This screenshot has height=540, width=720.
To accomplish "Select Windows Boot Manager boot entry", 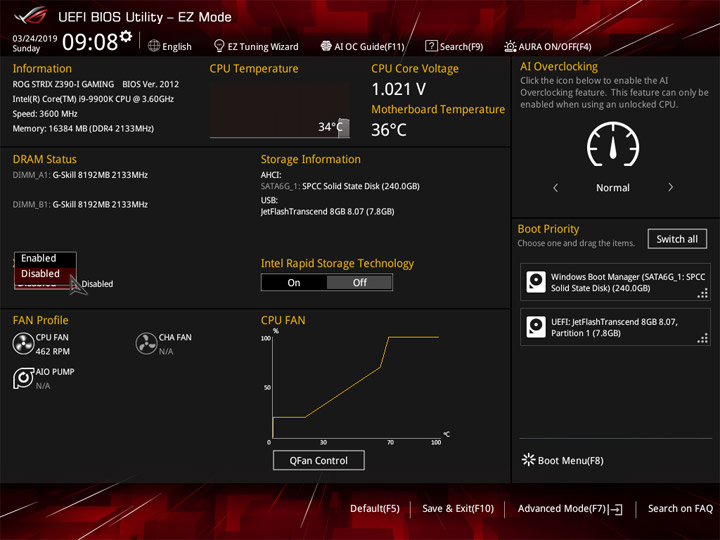I will [615, 282].
